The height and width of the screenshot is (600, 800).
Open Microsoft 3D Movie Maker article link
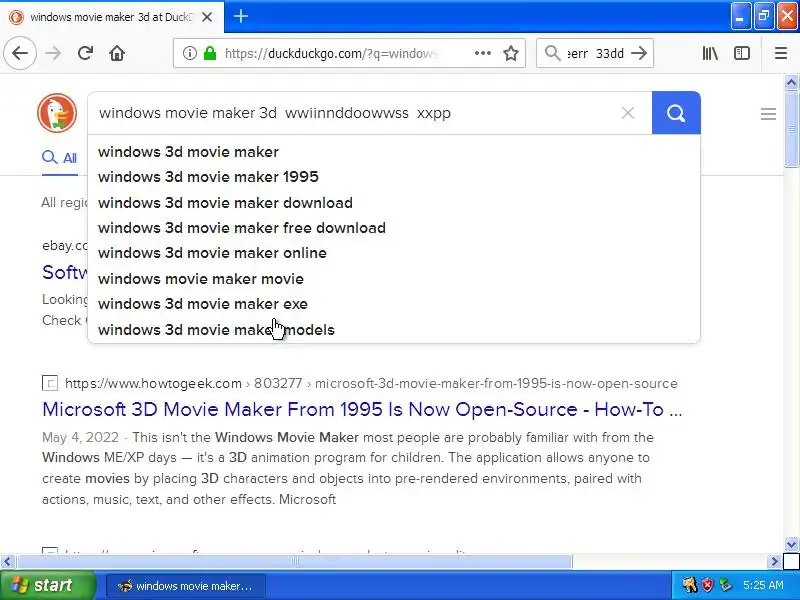click(x=362, y=409)
